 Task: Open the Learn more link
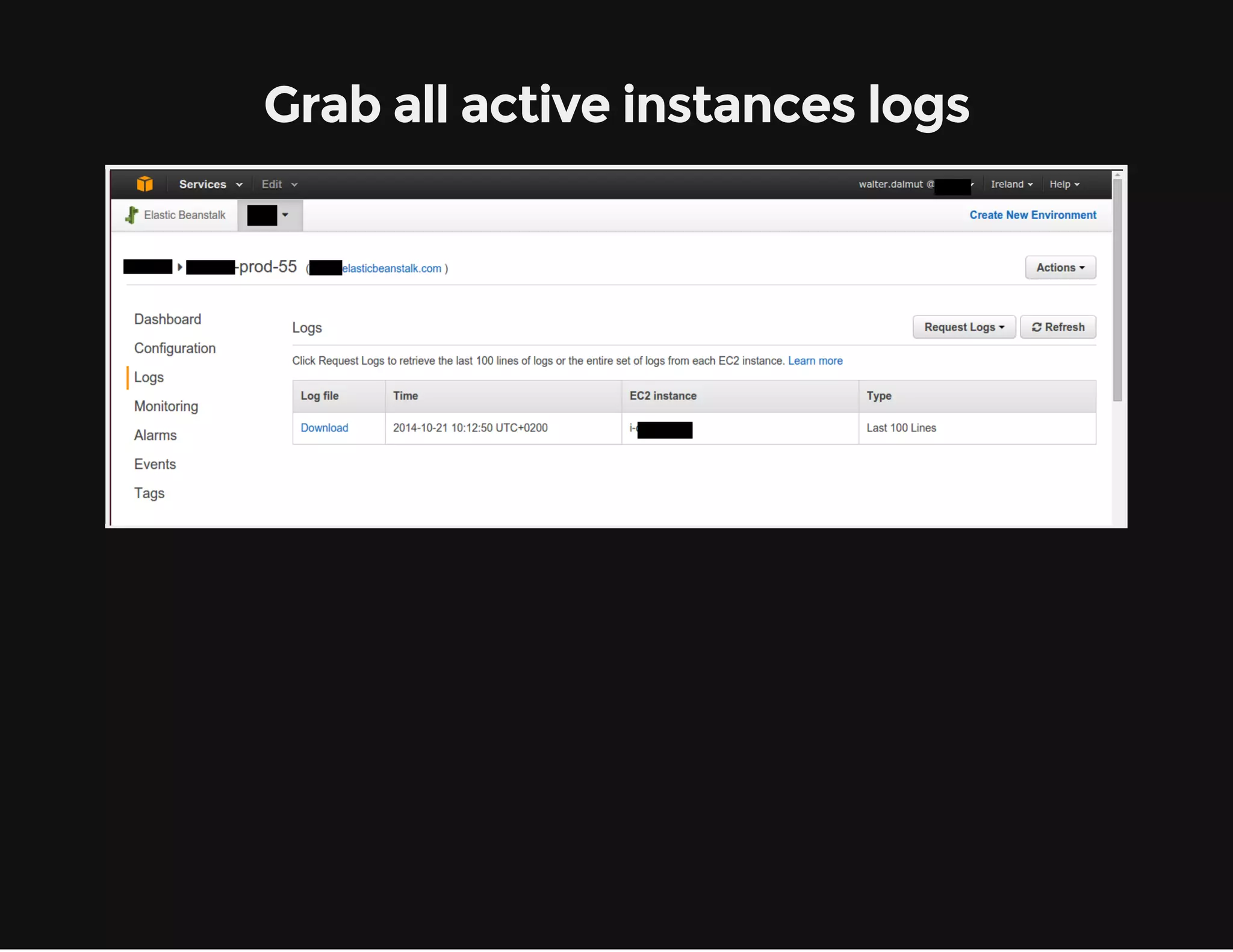click(x=815, y=361)
